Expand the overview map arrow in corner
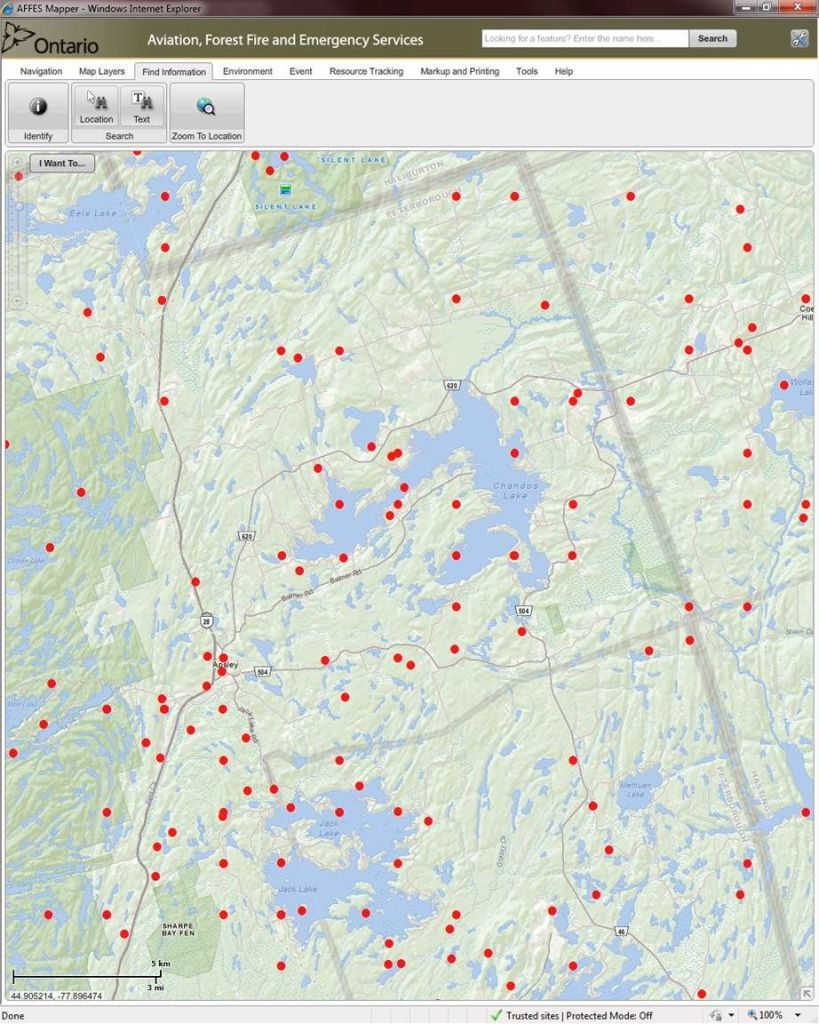The image size is (819, 1024). 806,992
